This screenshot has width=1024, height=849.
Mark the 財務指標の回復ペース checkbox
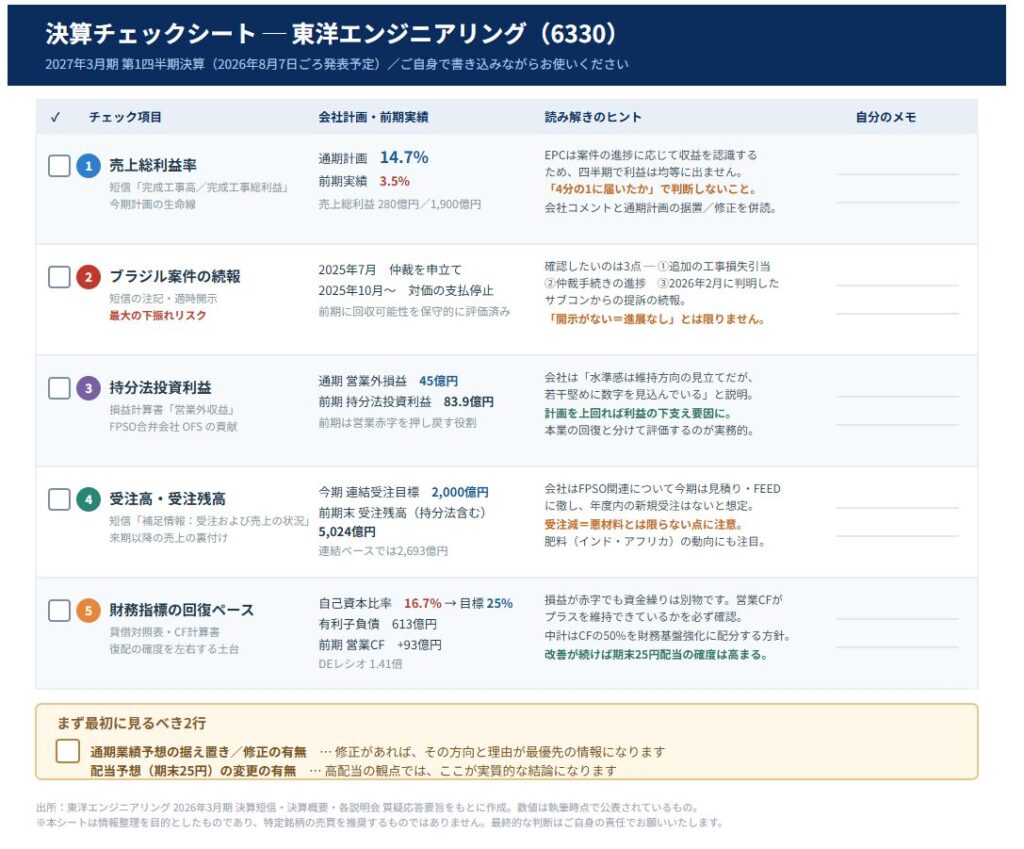59,611
